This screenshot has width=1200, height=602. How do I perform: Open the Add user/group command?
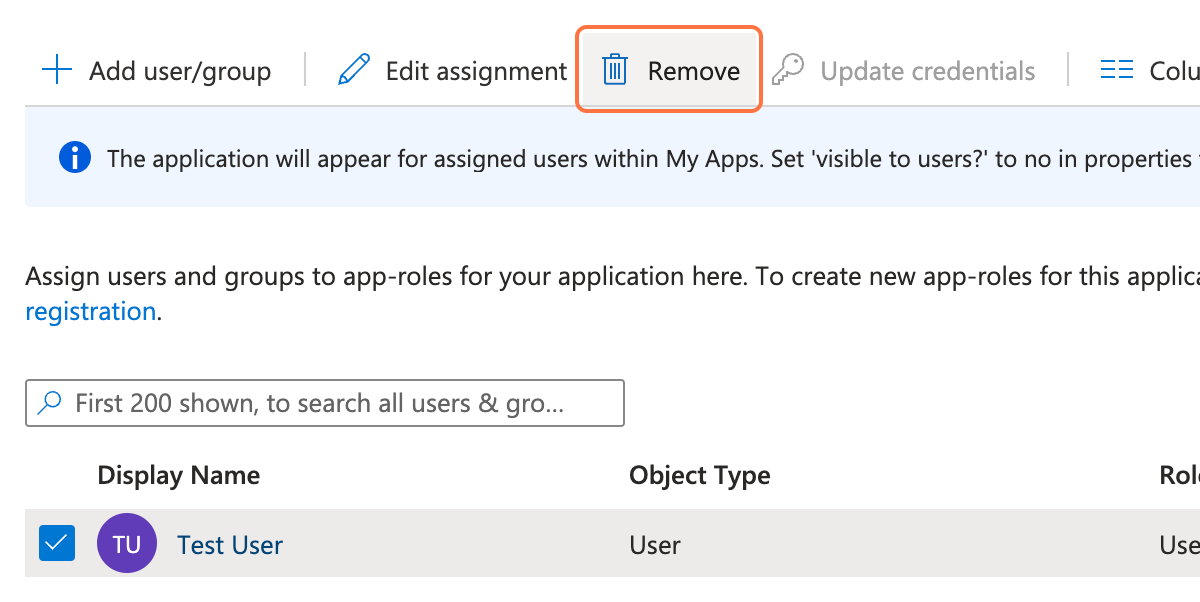point(156,71)
